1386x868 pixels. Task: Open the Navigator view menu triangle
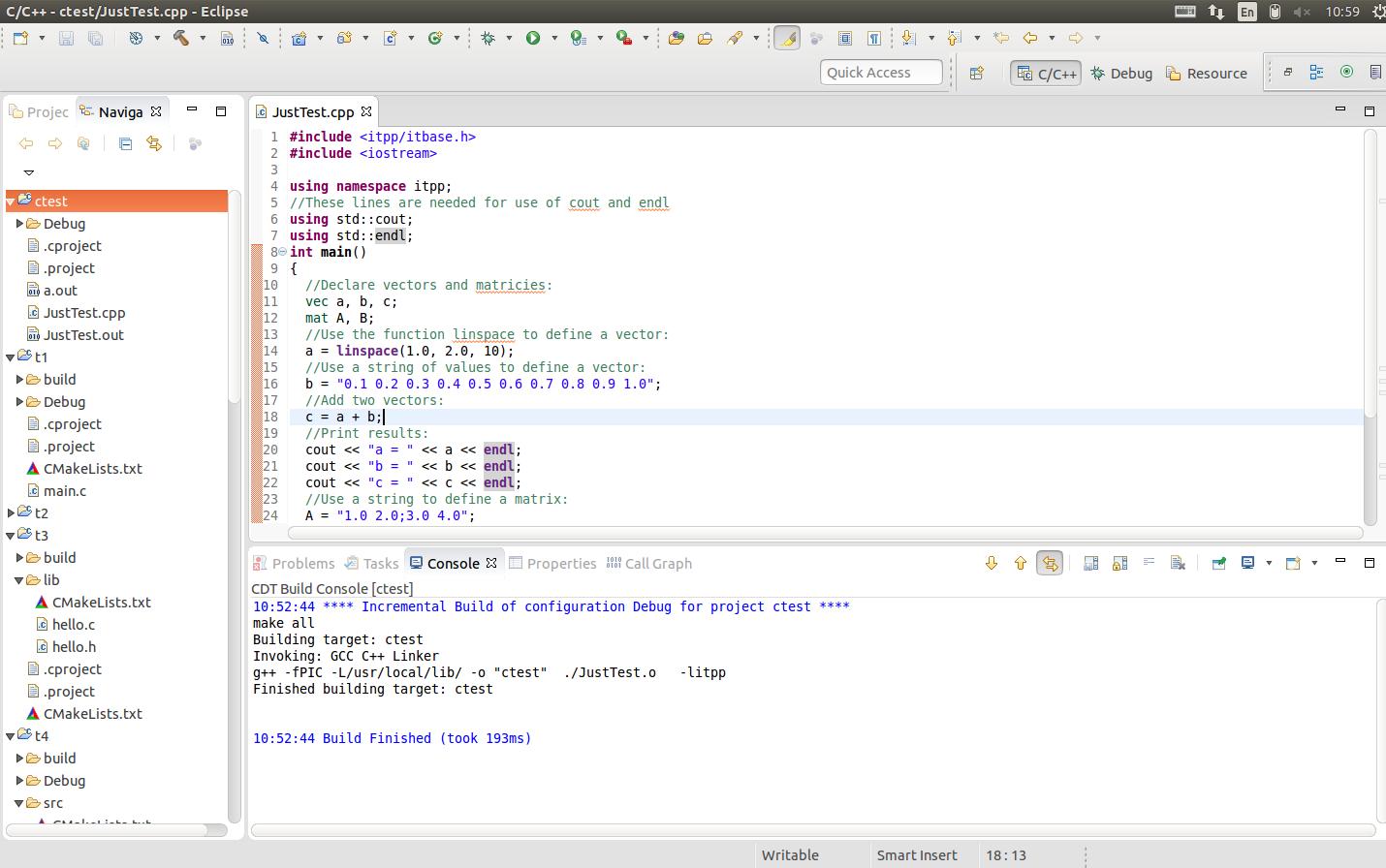pos(29,172)
